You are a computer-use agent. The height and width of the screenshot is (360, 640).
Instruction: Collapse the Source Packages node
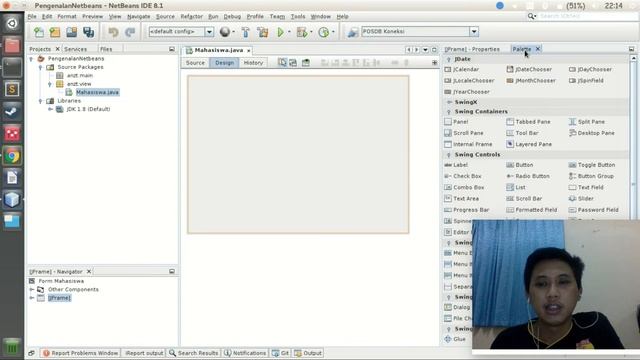coord(40,67)
